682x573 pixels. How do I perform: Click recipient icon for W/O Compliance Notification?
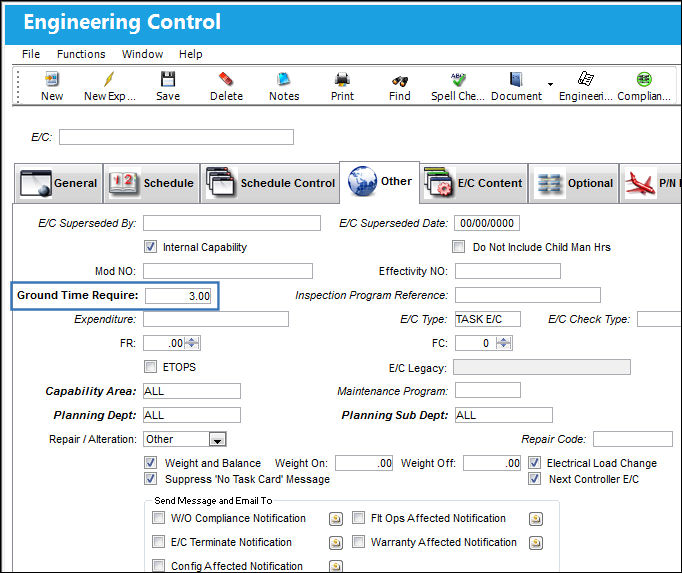336,519
